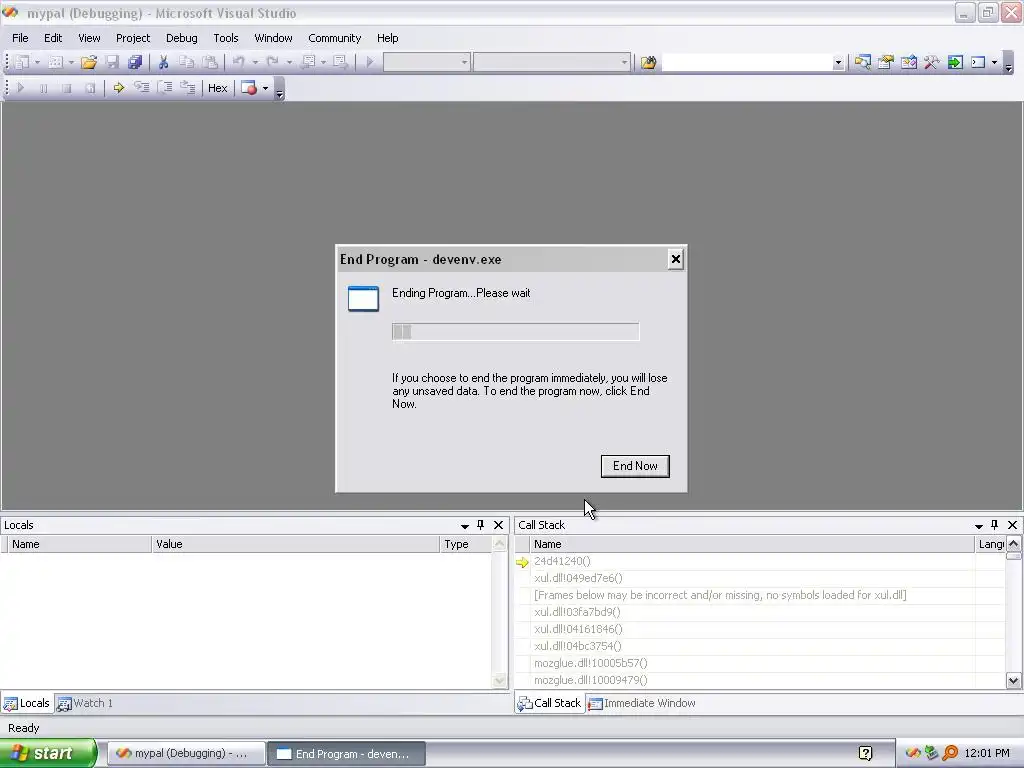Toggle auto-hide pin on Call Stack panel
The height and width of the screenshot is (768, 1024).
(995, 525)
